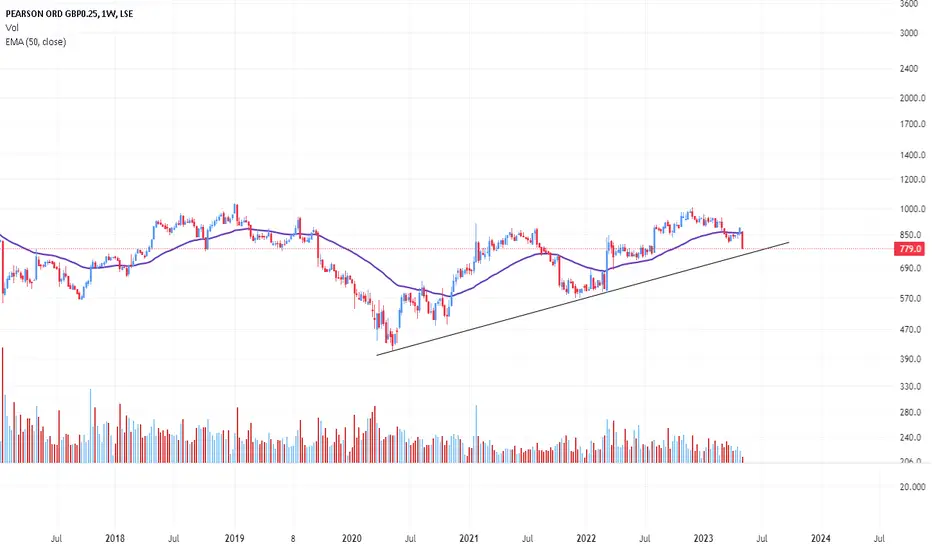The image size is (932, 550).
Task: Select the black ascending trendline
Action: point(582,298)
